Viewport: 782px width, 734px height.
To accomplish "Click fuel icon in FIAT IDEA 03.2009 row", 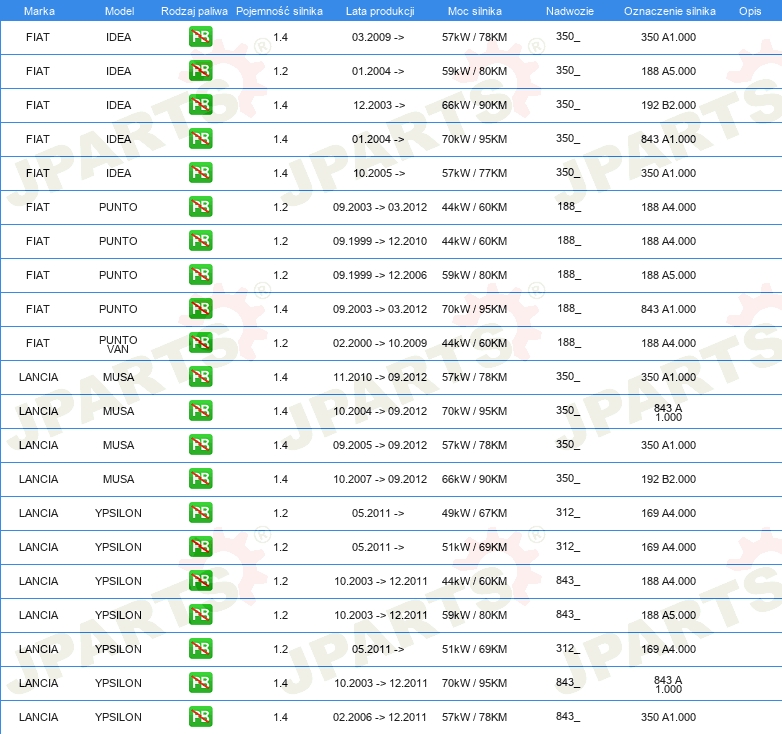I will coord(200,37).
